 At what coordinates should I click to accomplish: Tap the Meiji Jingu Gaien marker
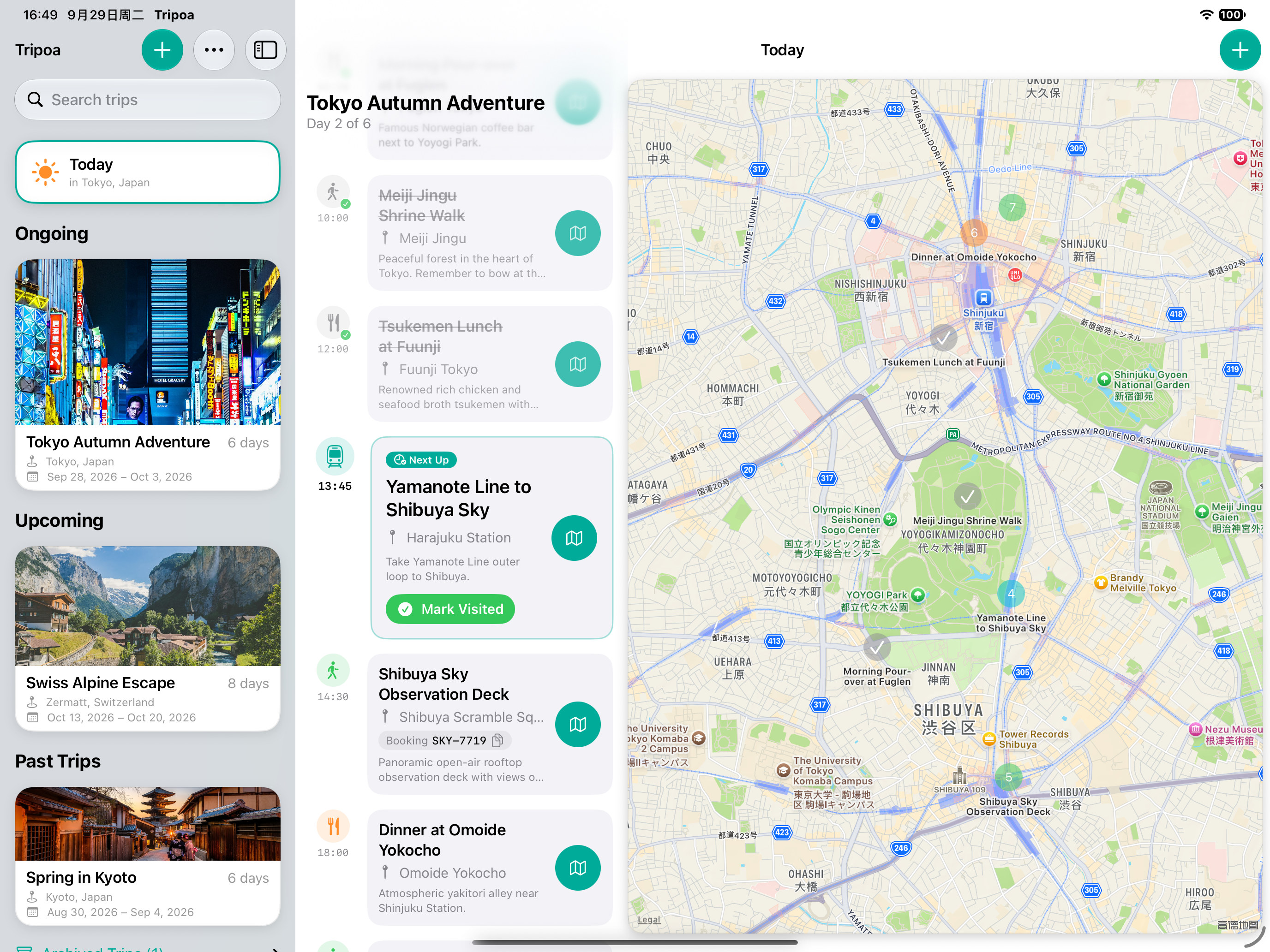1201,512
